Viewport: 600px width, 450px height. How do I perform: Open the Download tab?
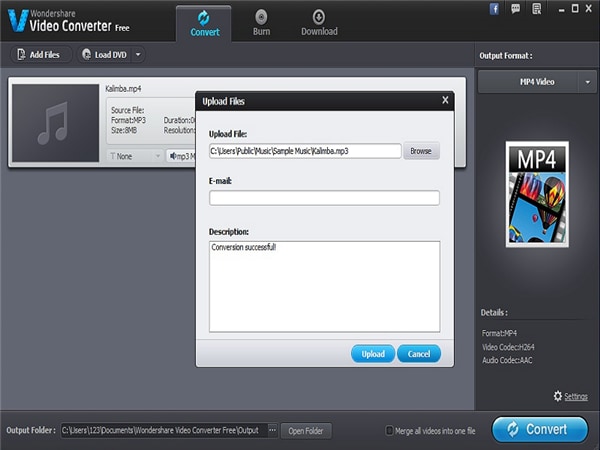coord(319,23)
